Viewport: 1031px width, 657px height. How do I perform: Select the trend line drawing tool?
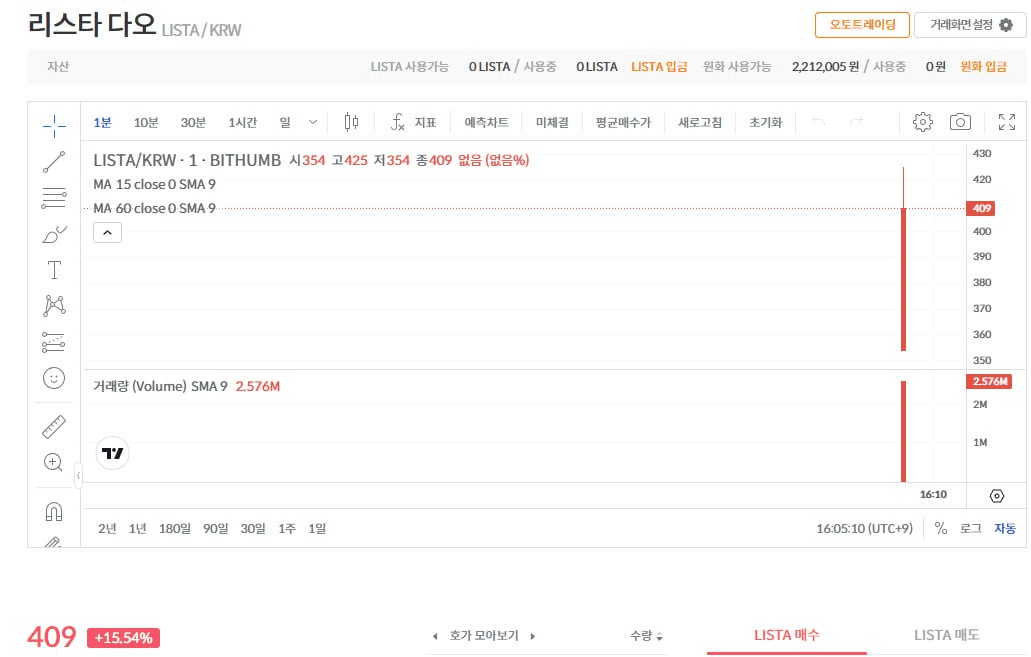54,162
